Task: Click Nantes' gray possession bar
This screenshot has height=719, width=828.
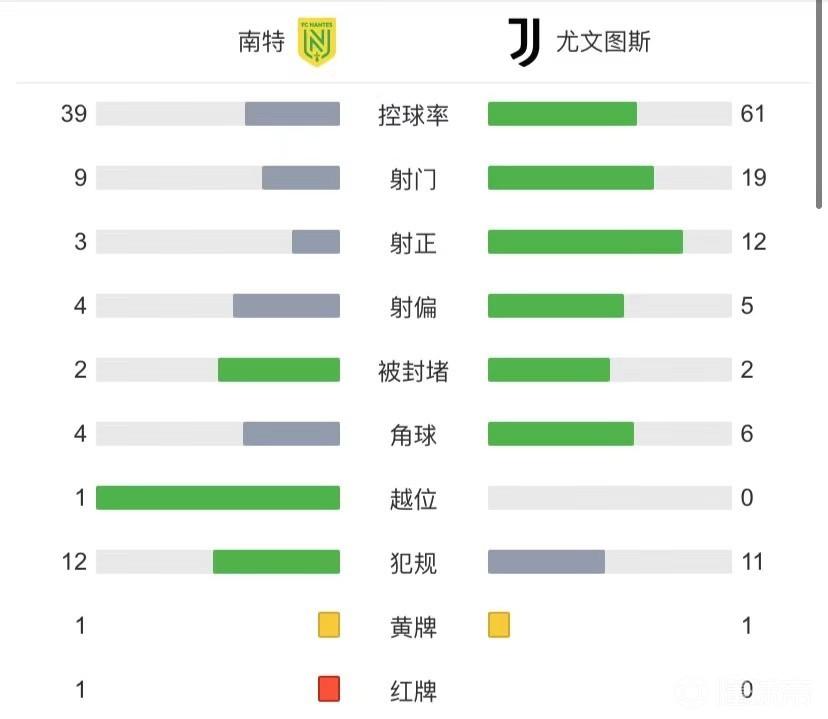Action: coord(292,114)
